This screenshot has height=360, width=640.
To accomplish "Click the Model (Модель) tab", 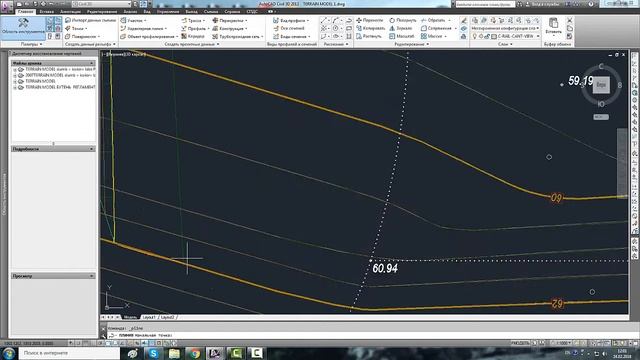I will [130, 317].
